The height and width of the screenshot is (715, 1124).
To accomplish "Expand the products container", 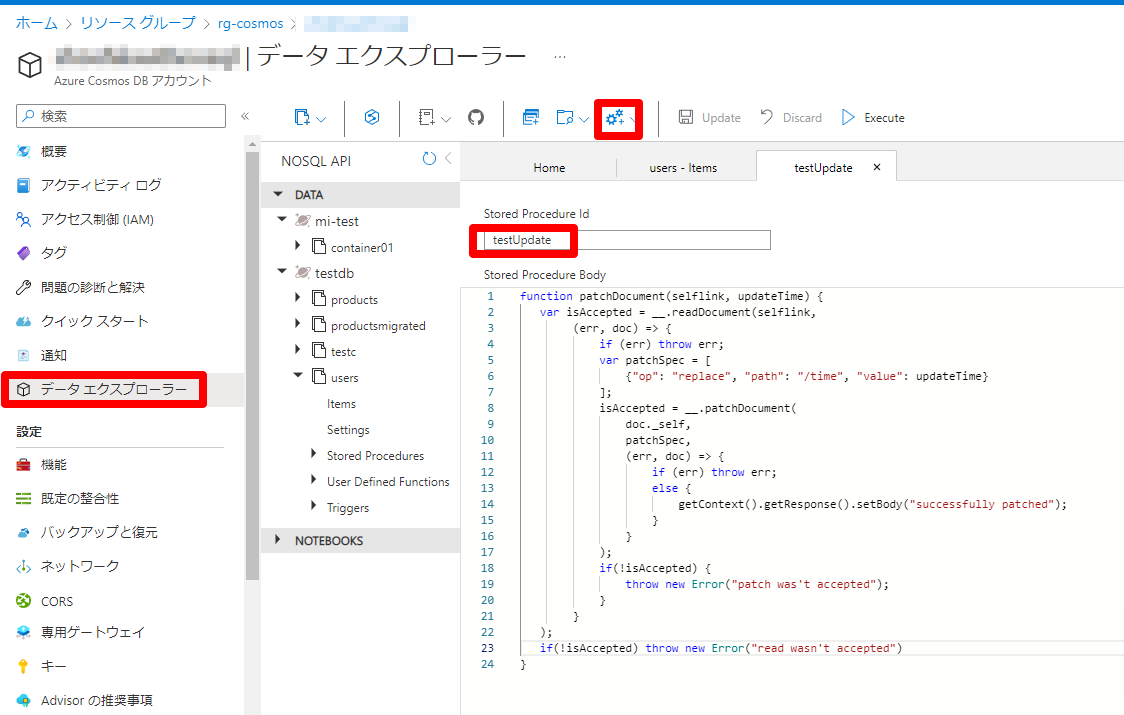I will click(297, 298).
